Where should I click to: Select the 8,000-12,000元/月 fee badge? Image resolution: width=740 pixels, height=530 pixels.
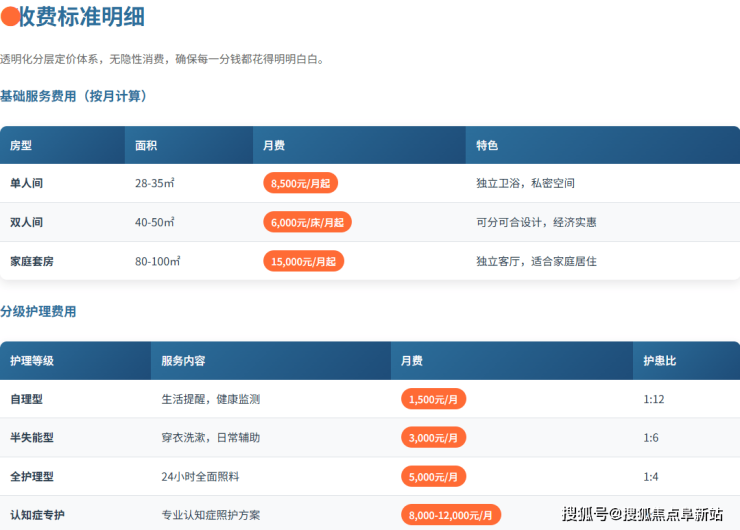(x=452, y=515)
